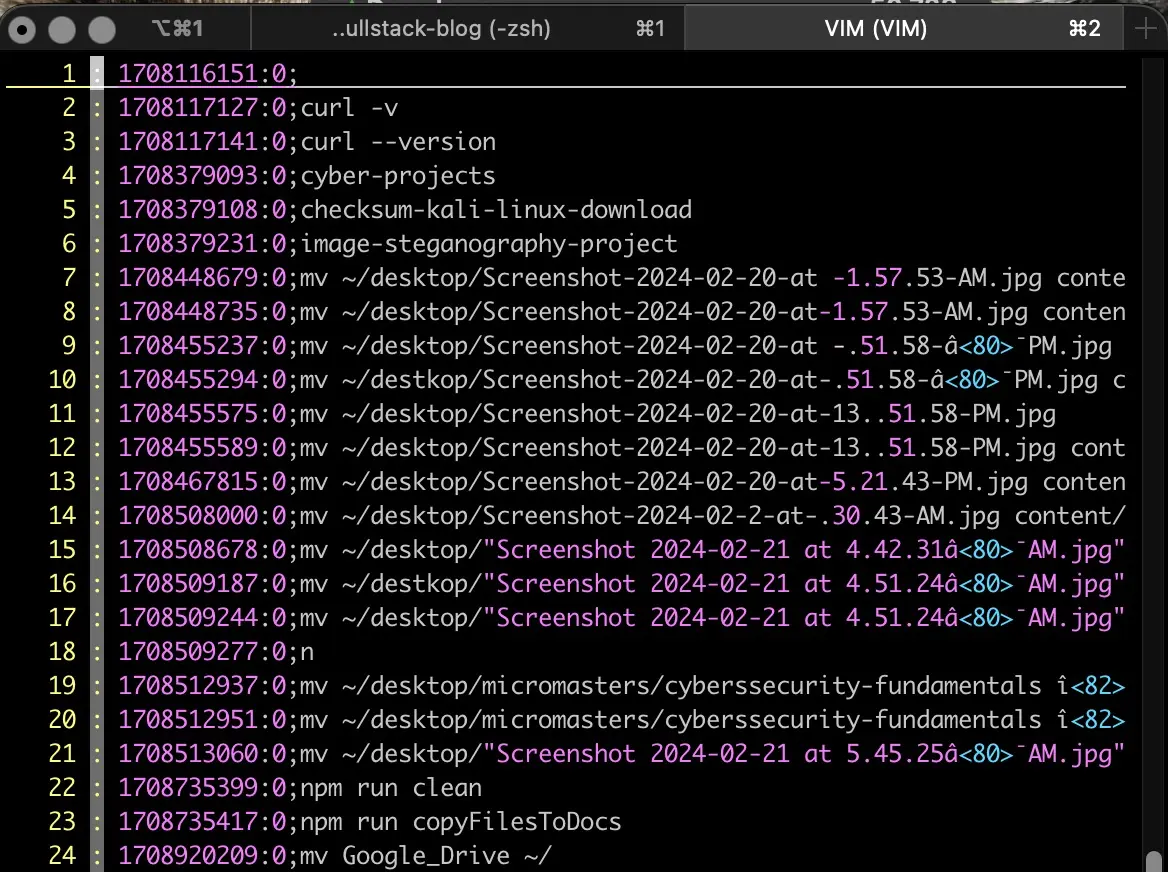Click timestamp 1708509187 on line 16

(188, 584)
